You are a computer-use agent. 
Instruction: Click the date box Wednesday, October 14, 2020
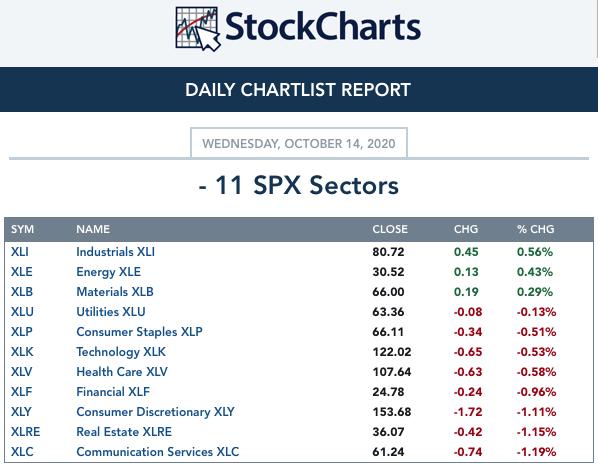tap(299, 143)
